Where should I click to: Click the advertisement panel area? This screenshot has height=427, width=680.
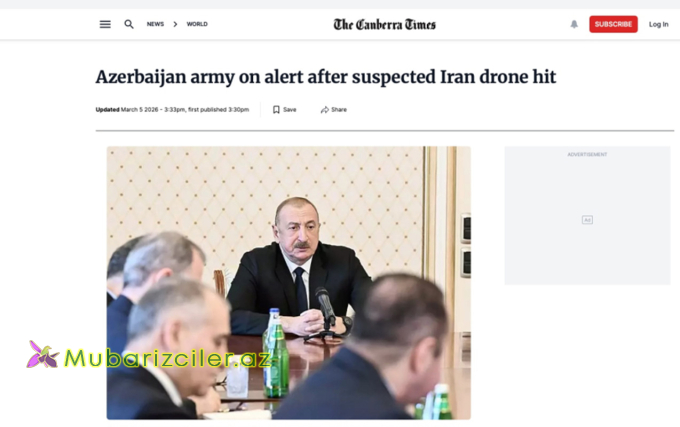pyautogui.click(x=587, y=215)
